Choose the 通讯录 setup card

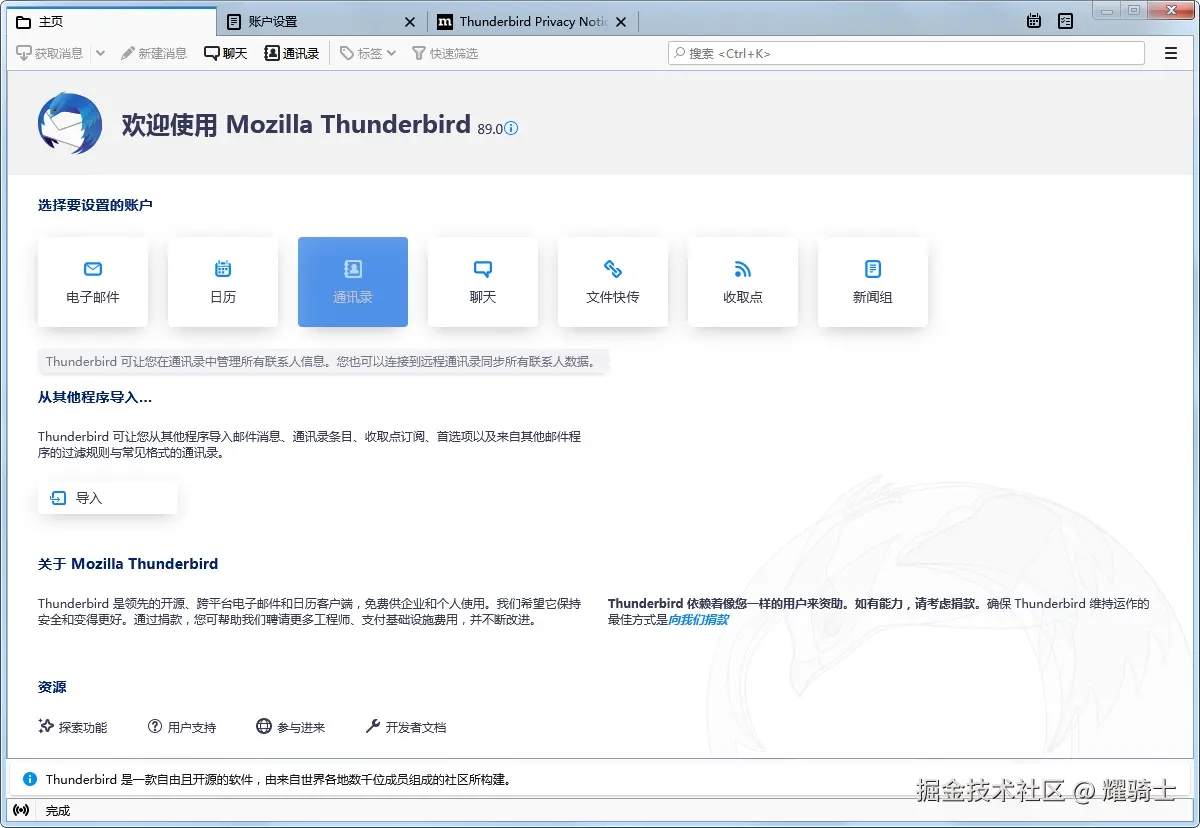click(x=353, y=282)
